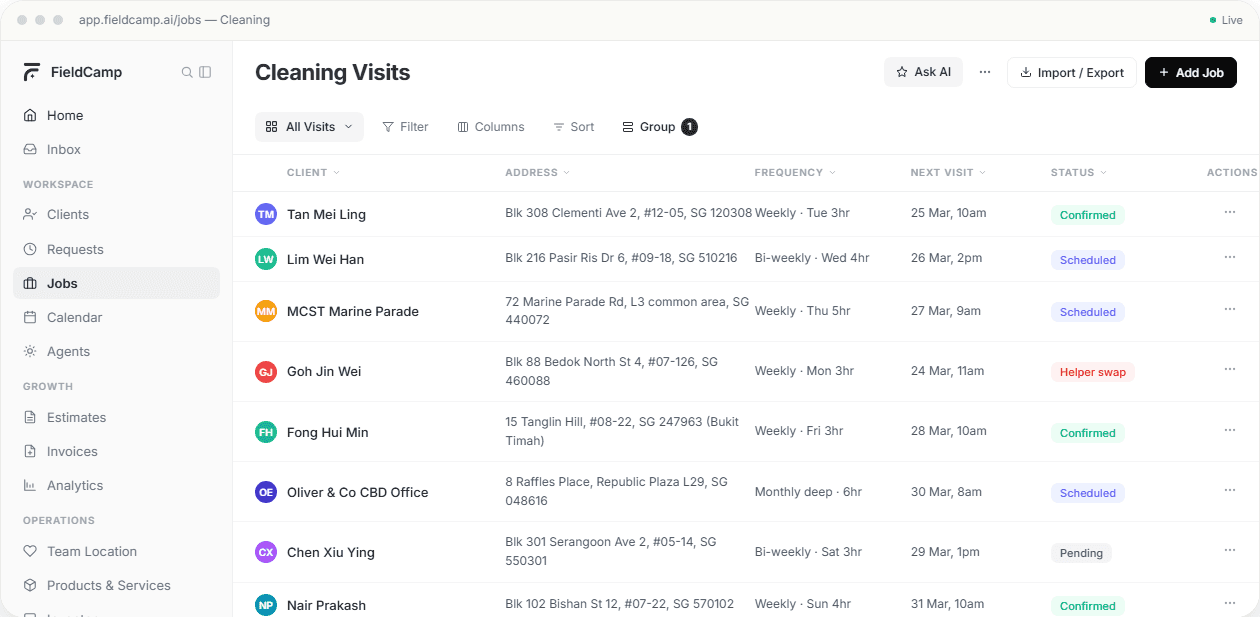This screenshot has width=1260, height=618.
Task: Click the Invoices file icon
Action: coord(30,451)
